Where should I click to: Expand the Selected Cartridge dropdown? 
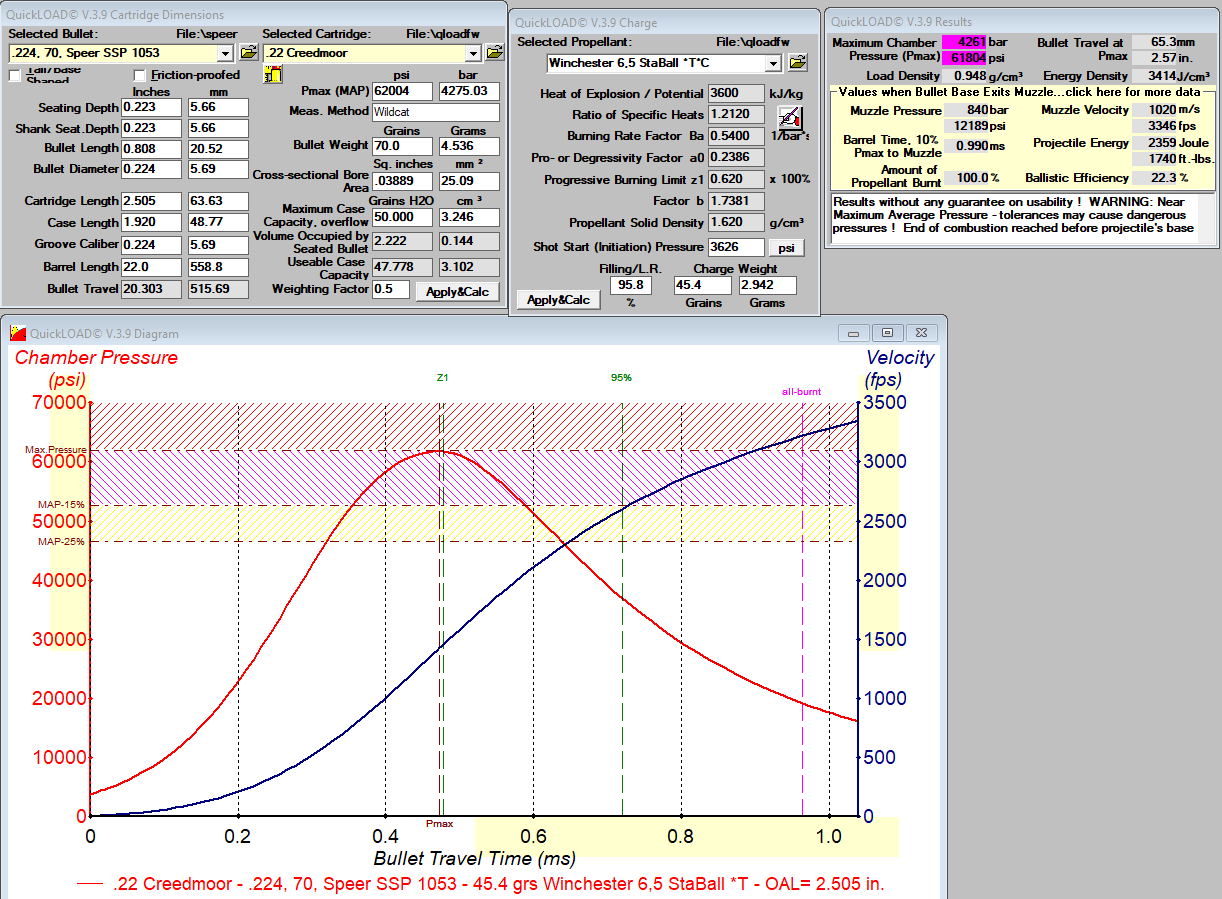pyautogui.click(x=472, y=53)
